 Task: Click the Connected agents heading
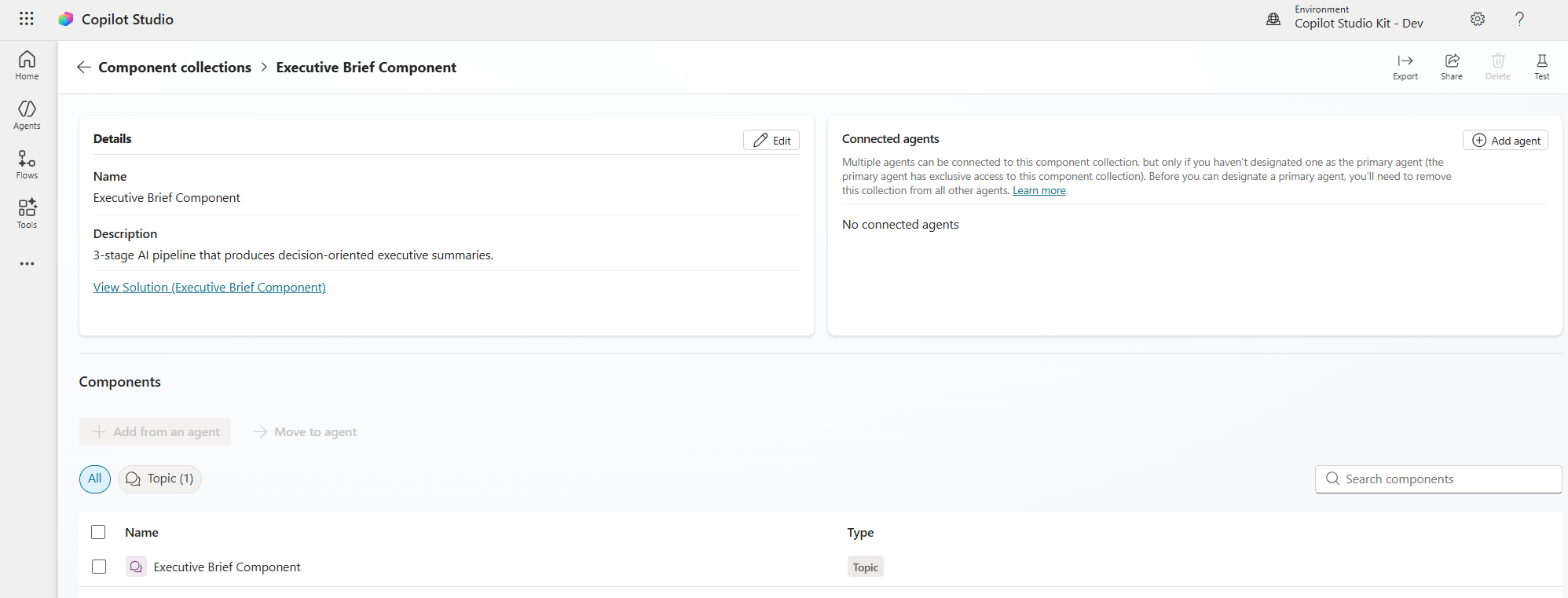891,139
